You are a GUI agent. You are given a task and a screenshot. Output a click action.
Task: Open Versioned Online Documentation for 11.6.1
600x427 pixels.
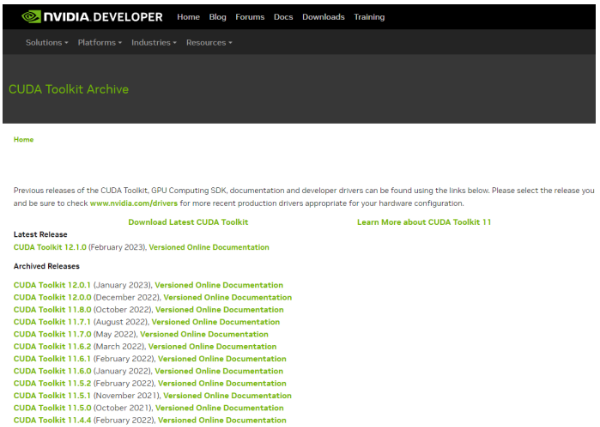click(222, 359)
